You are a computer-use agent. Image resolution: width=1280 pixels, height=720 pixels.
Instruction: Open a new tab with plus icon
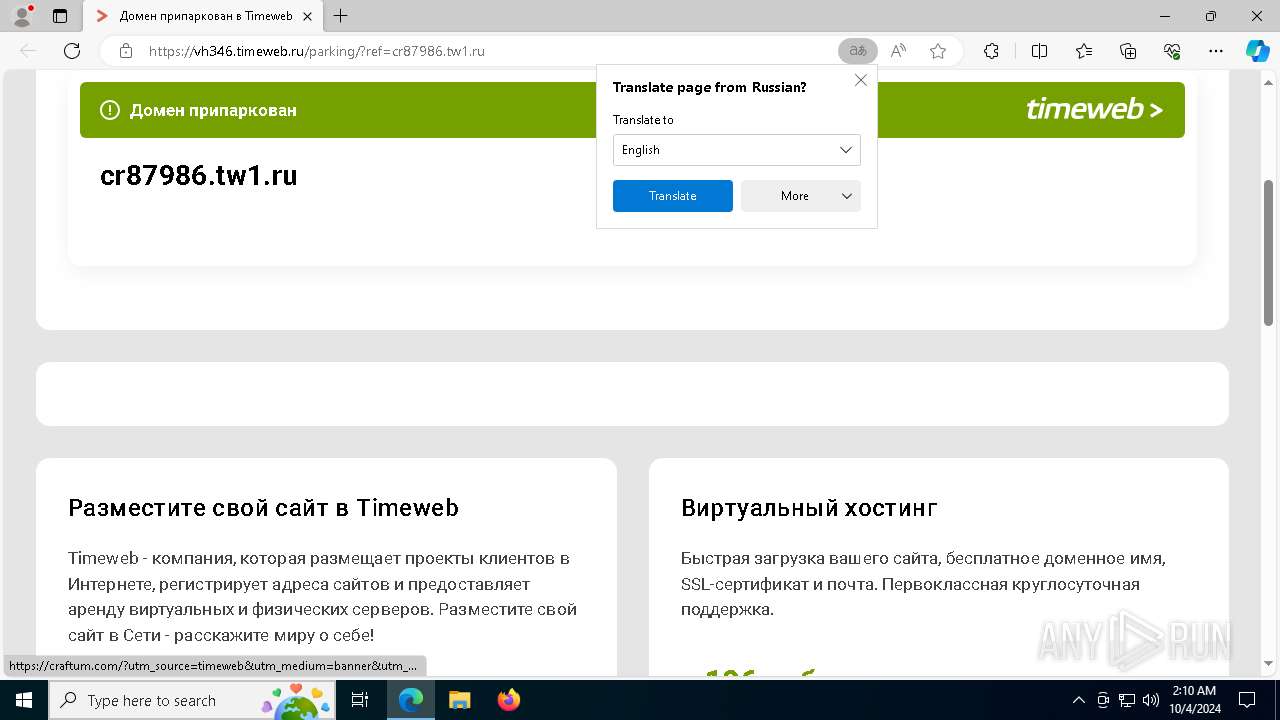(341, 16)
